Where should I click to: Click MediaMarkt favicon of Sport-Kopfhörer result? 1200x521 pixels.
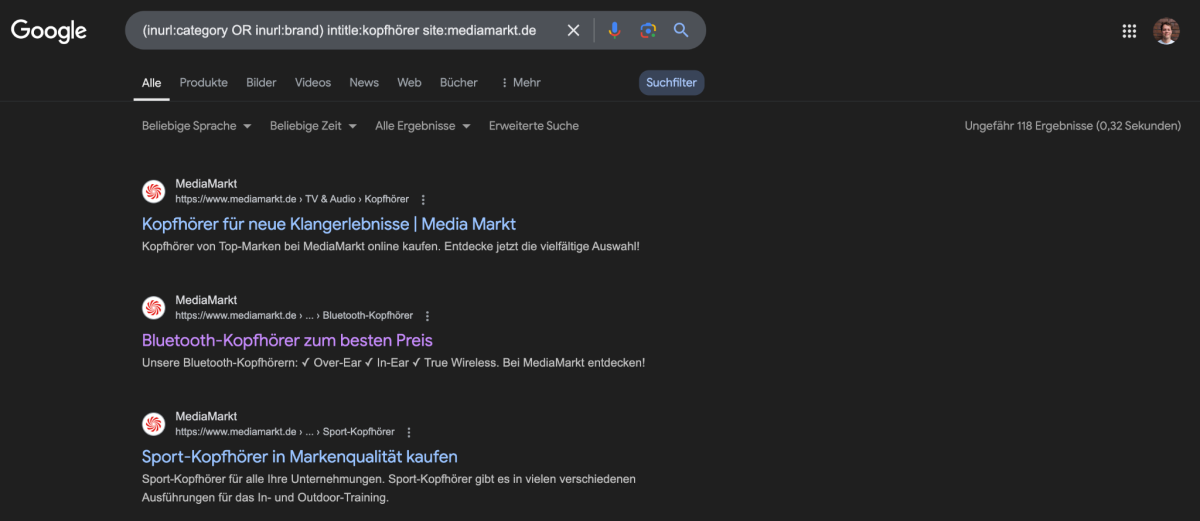pyautogui.click(x=154, y=423)
